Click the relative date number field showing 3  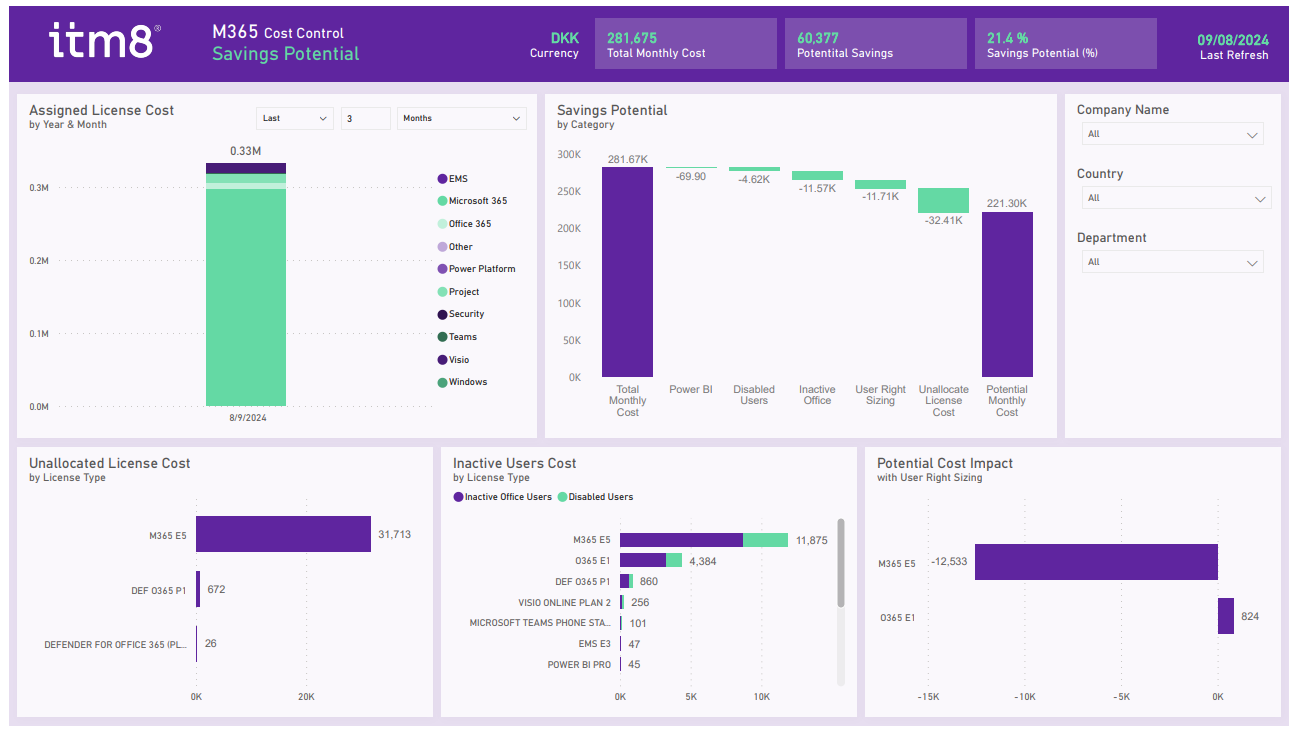365,118
